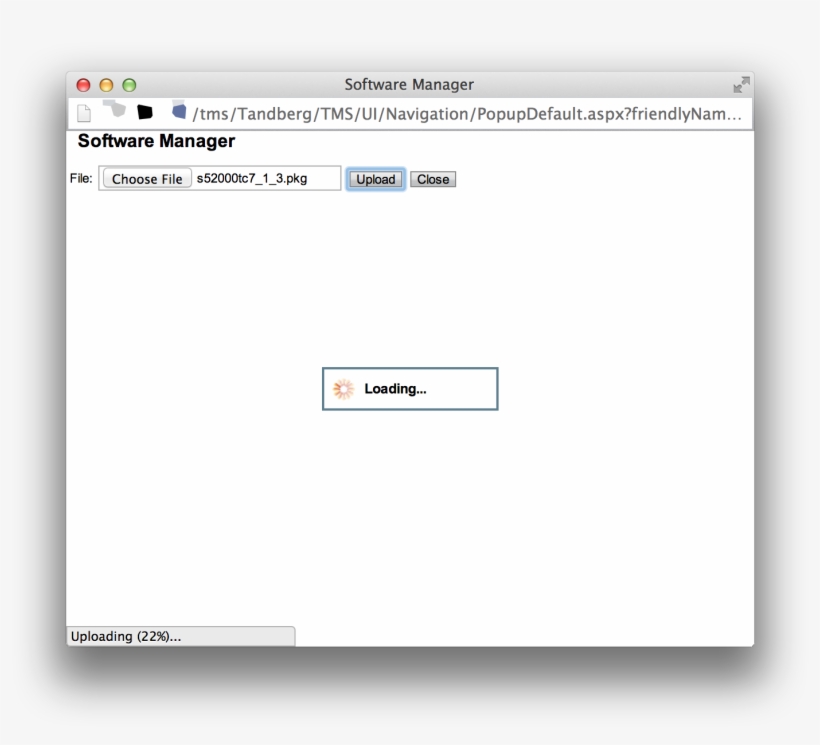Click the Software Manager title bar text
Image resolution: width=820 pixels, height=745 pixels.
click(x=408, y=84)
